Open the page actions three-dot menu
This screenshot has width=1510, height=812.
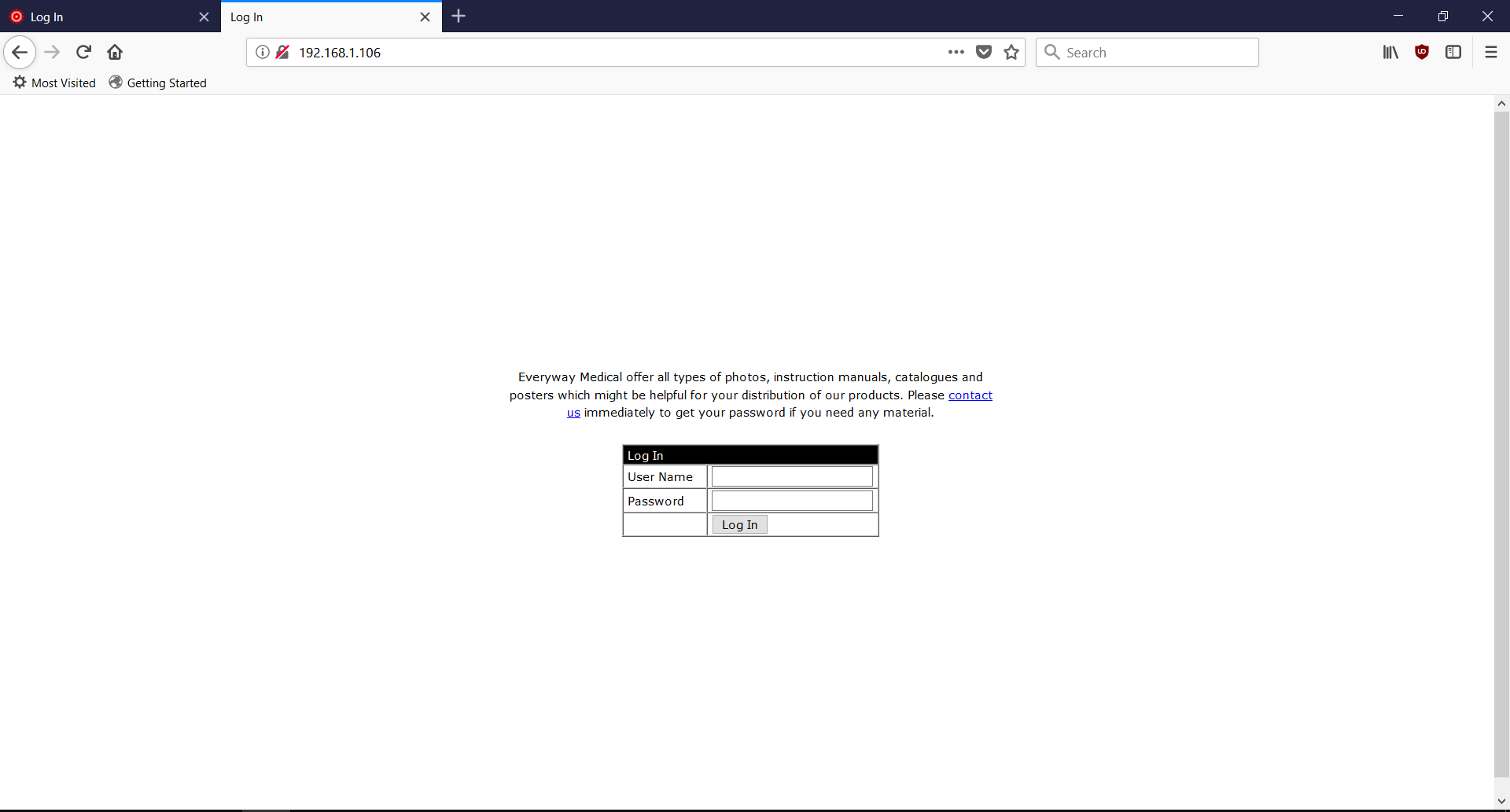(x=956, y=53)
